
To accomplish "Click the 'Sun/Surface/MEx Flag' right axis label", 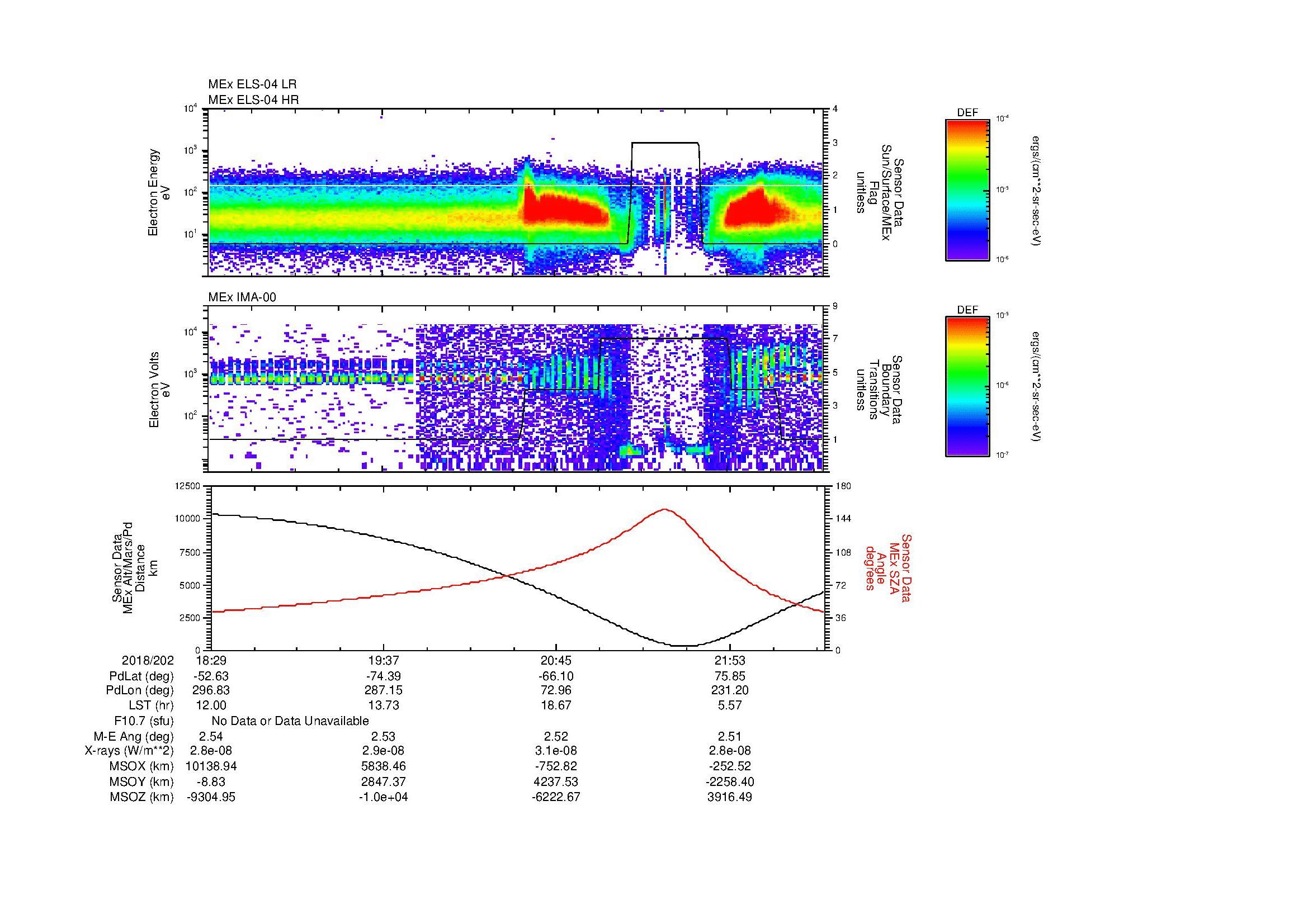I will (x=880, y=192).
